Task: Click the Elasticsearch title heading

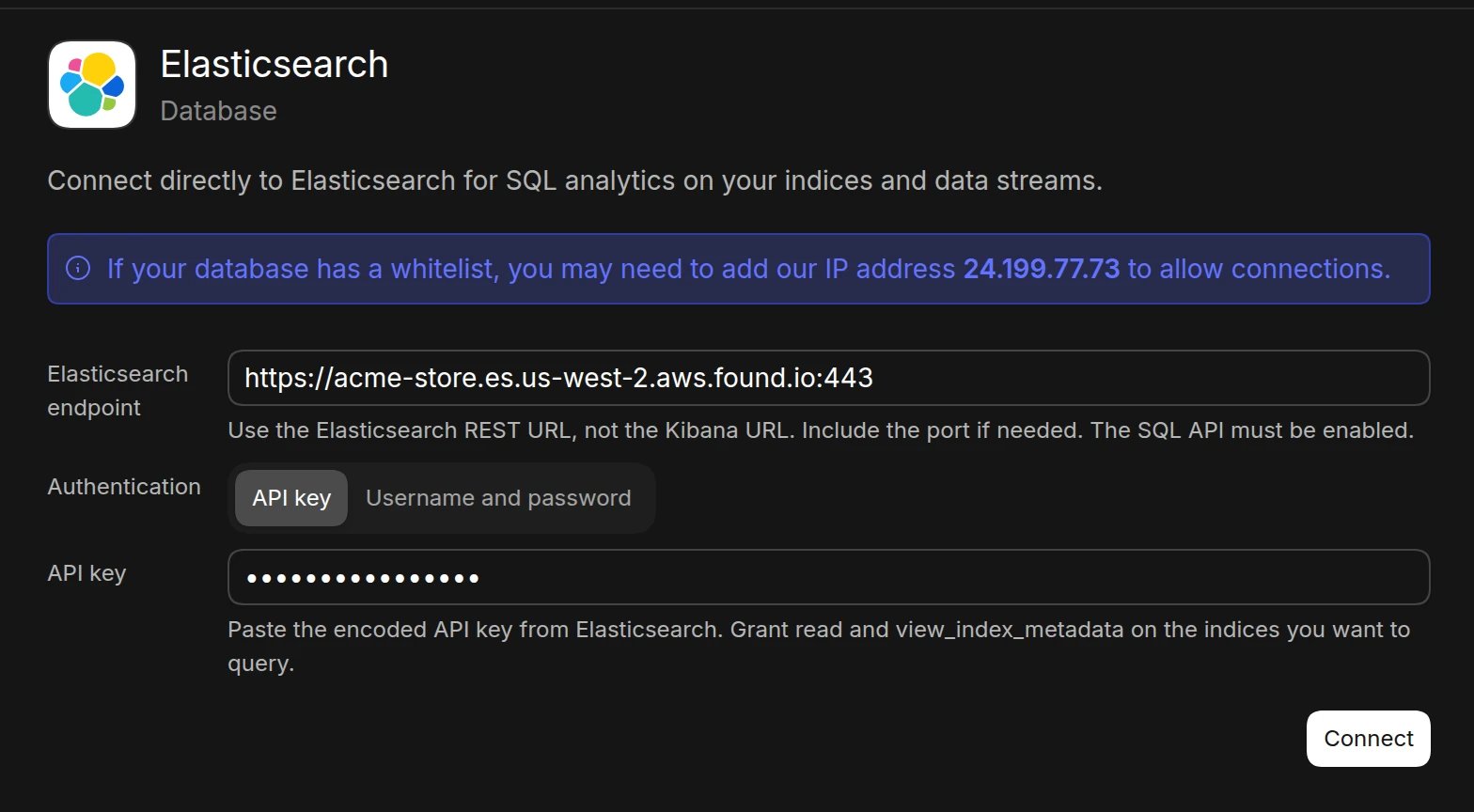Action: [274, 64]
